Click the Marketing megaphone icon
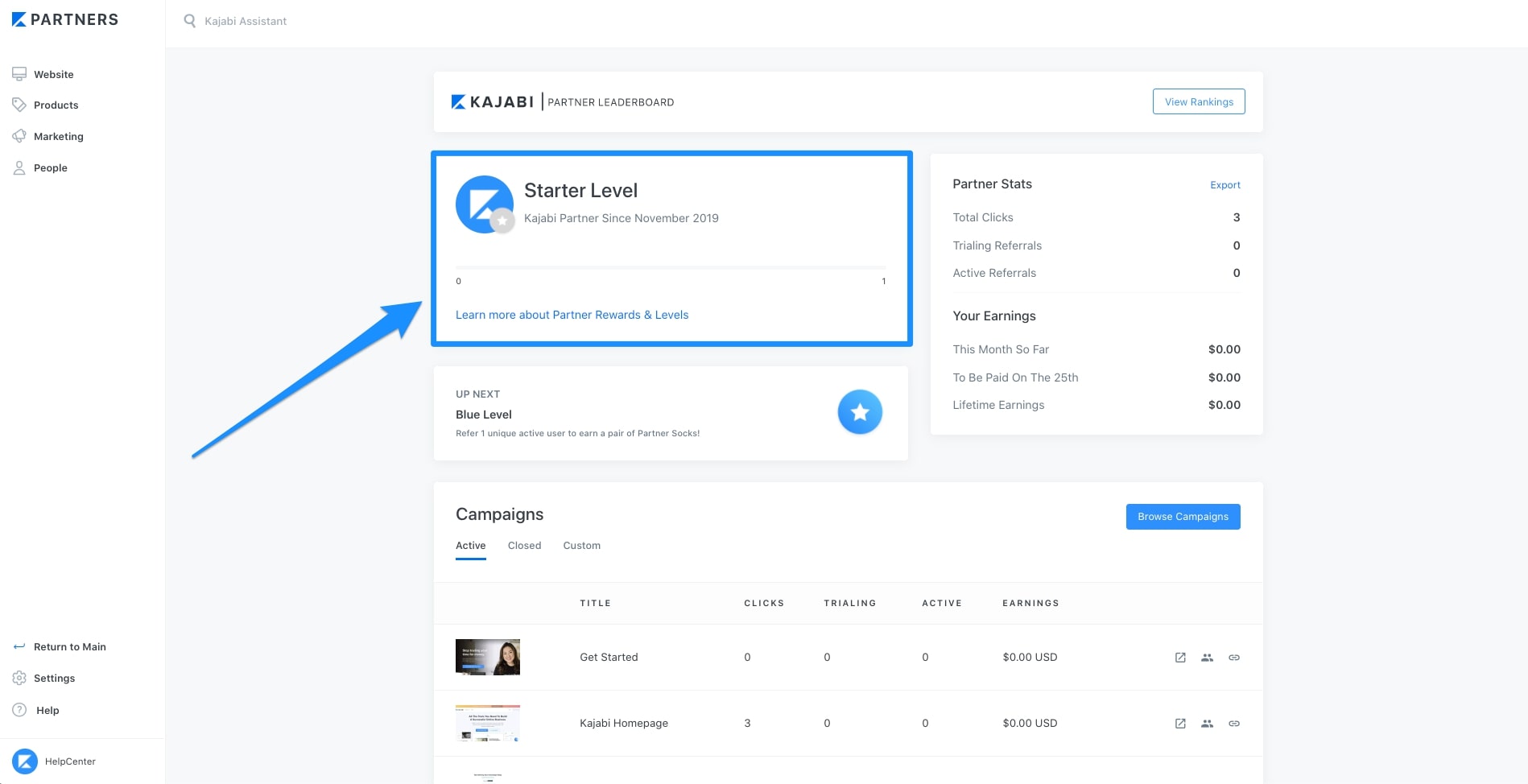Screen dimensions: 1528x784 [19, 136]
